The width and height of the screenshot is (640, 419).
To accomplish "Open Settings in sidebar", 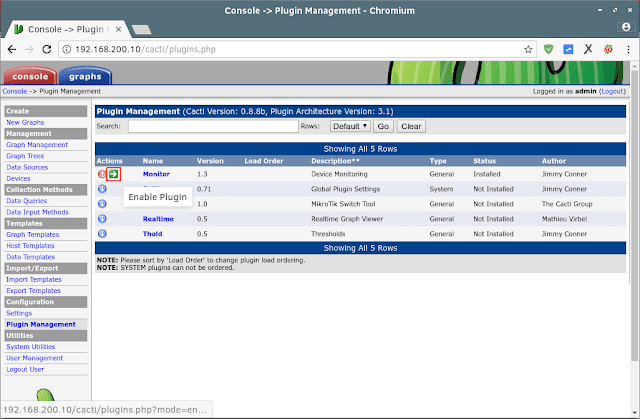I will 19,313.
